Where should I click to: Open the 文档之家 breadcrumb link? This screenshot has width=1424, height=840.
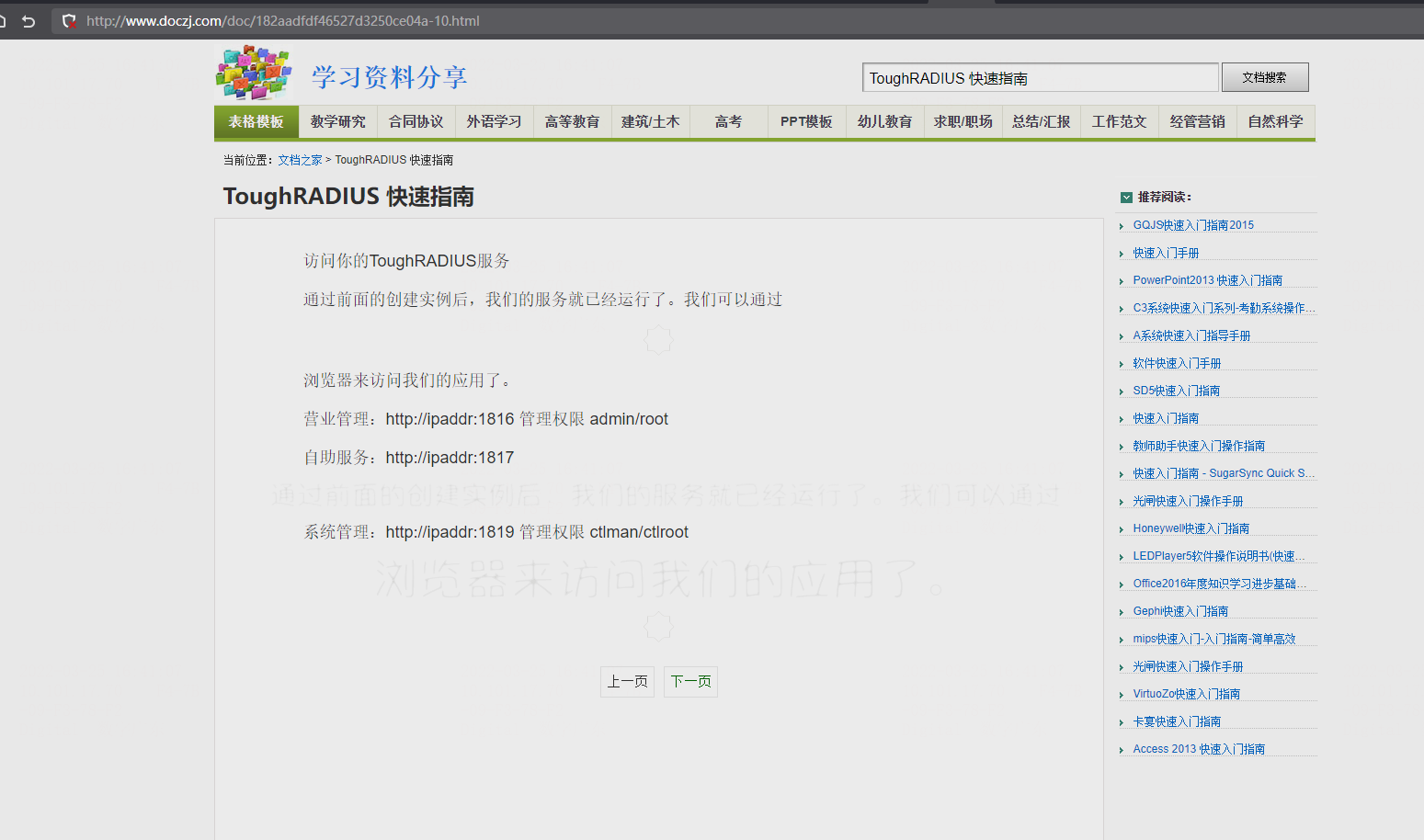click(x=299, y=159)
